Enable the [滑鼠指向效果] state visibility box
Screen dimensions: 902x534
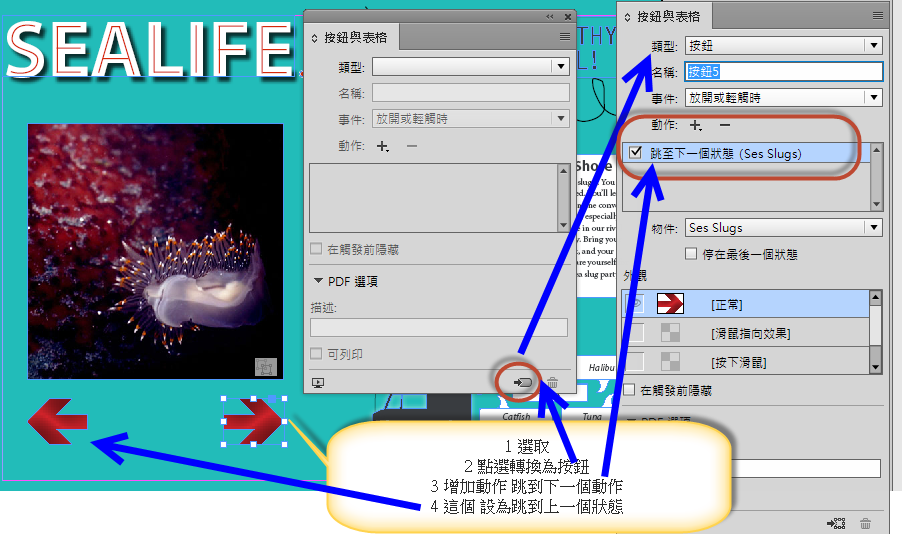click(x=635, y=333)
